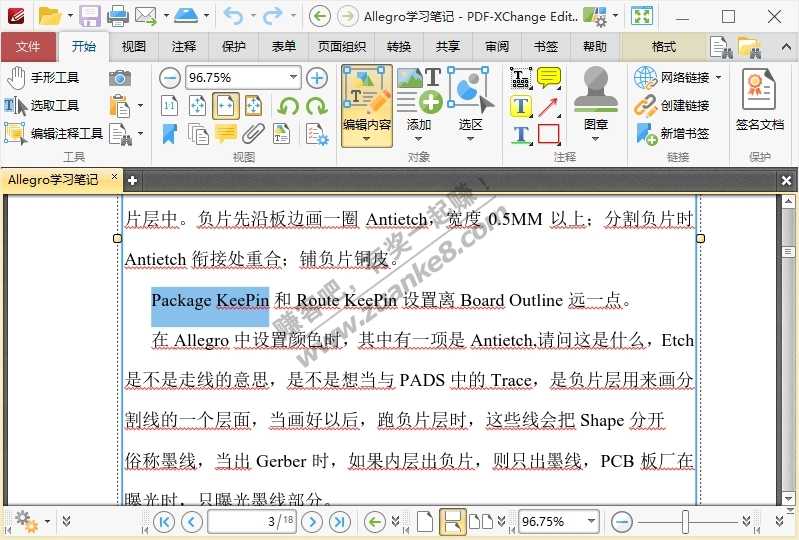Expand bottom status bar zoom 96.75% dropdown
The width and height of the screenshot is (799, 540).
pos(591,521)
